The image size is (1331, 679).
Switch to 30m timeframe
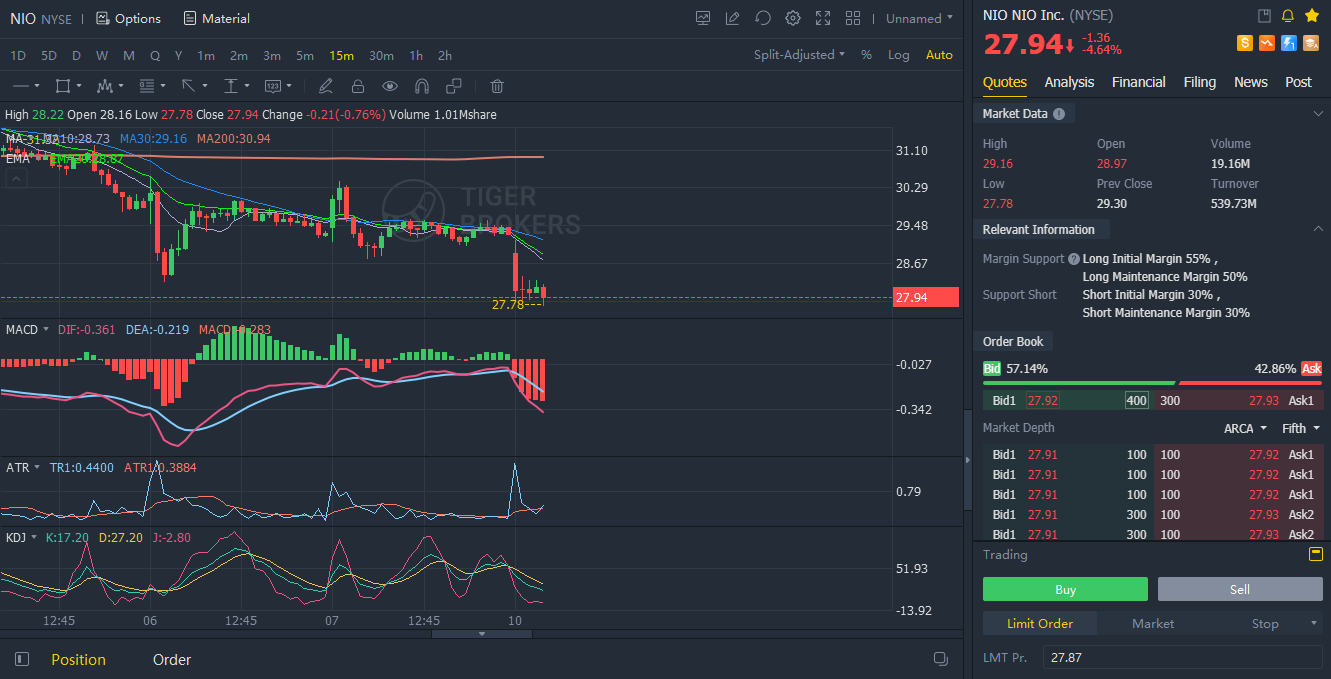[x=381, y=55]
